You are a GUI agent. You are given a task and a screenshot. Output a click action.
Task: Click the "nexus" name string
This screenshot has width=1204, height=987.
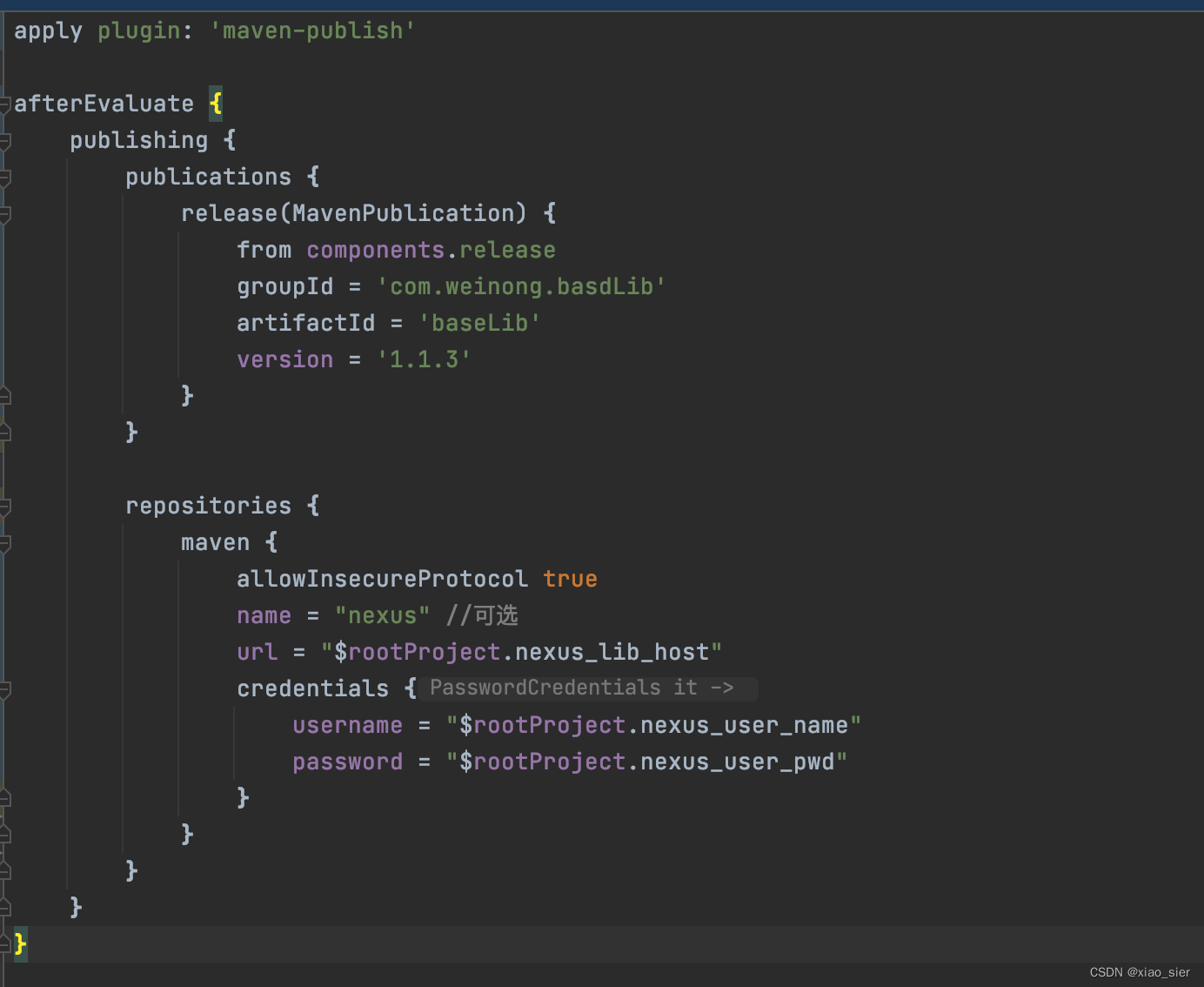click(x=383, y=615)
